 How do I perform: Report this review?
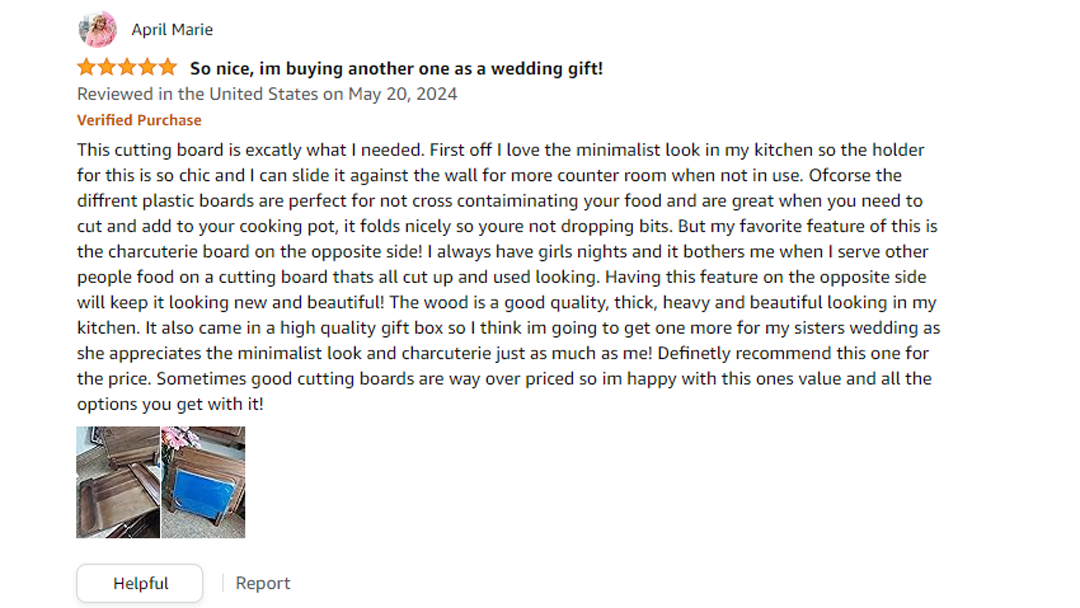point(263,583)
